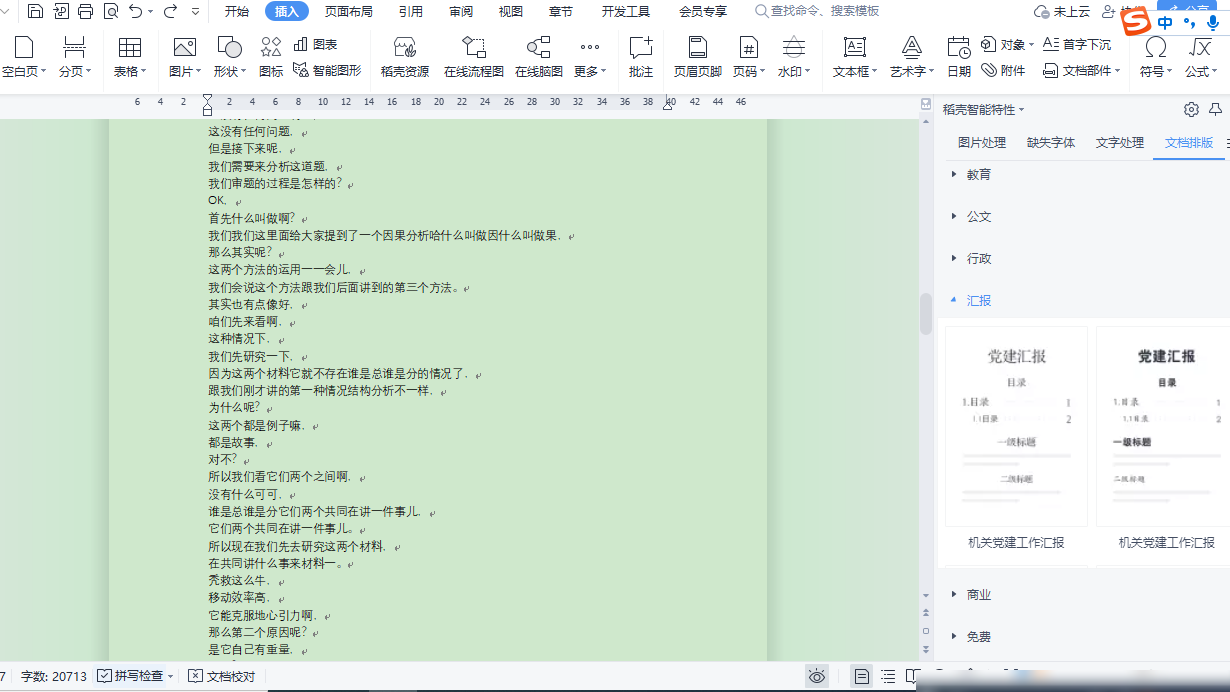Insert an attachment (附件)
Viewport: 1230px width, 692px height.
1003,70
